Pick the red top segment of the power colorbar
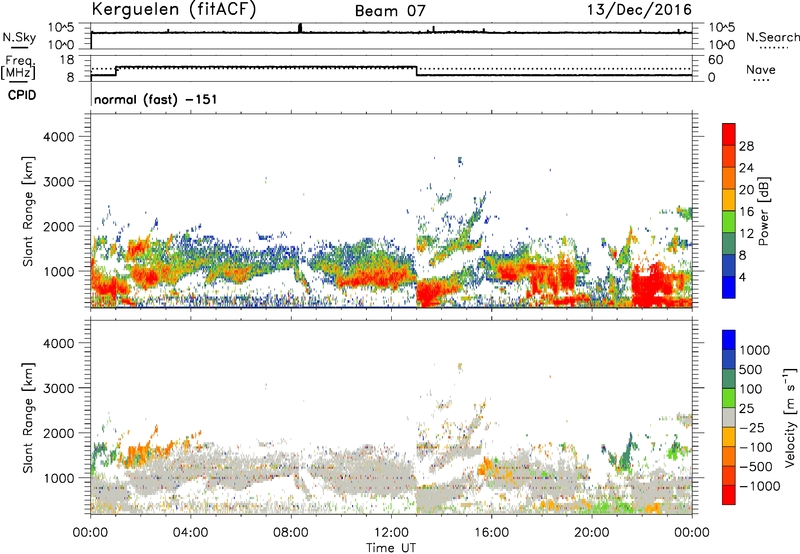 point(729,135)
